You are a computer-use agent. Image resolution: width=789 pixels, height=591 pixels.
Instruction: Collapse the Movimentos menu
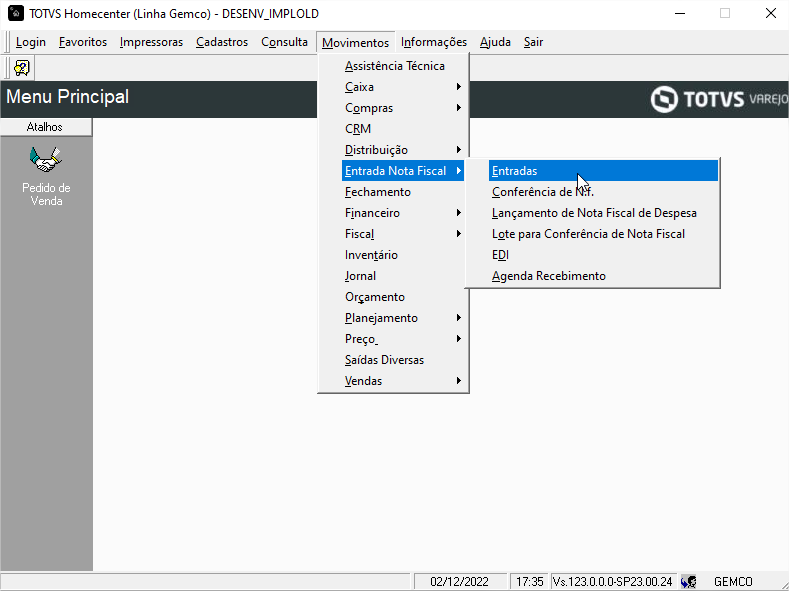355,43
